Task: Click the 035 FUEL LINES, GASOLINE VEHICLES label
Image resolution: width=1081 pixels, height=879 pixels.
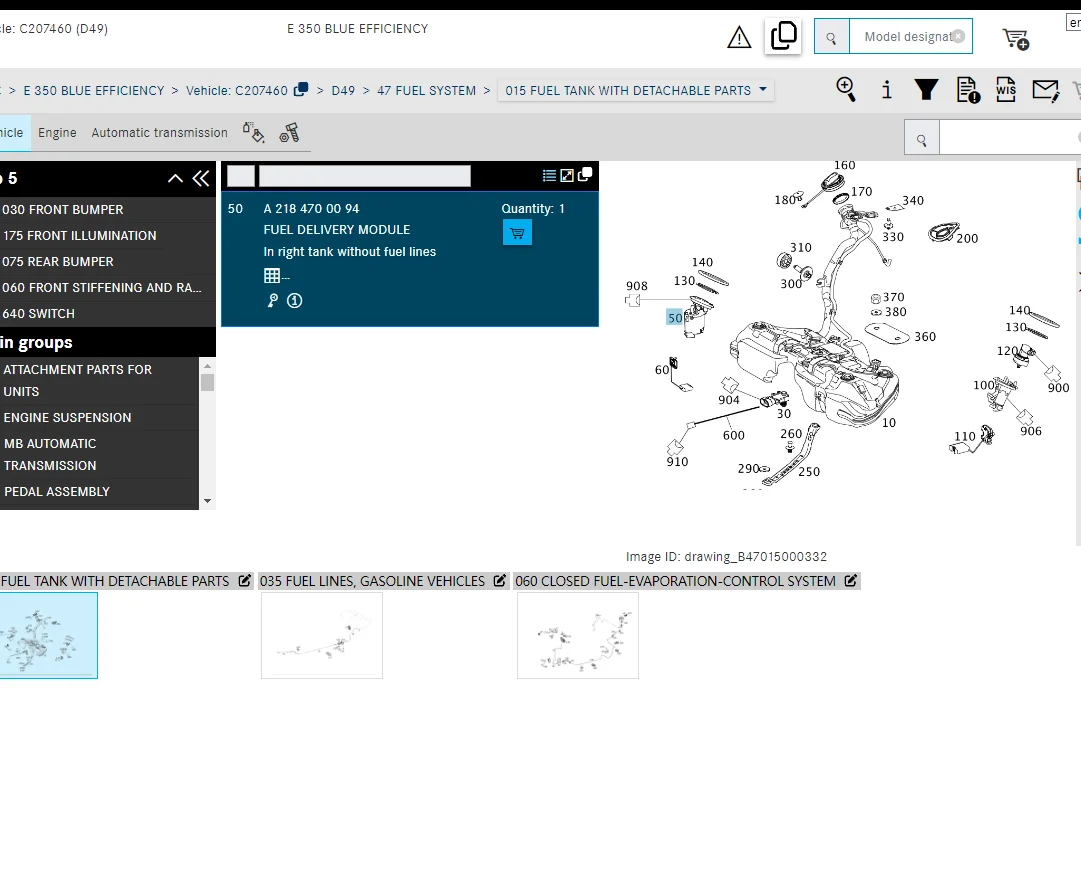Action: point(372,581)
